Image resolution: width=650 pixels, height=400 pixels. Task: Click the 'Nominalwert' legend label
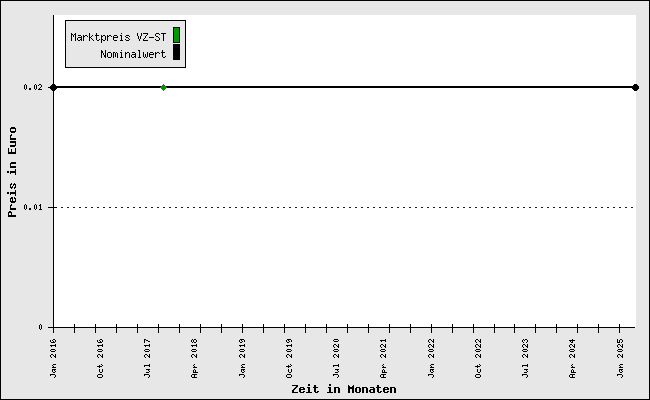coord(133,54)
